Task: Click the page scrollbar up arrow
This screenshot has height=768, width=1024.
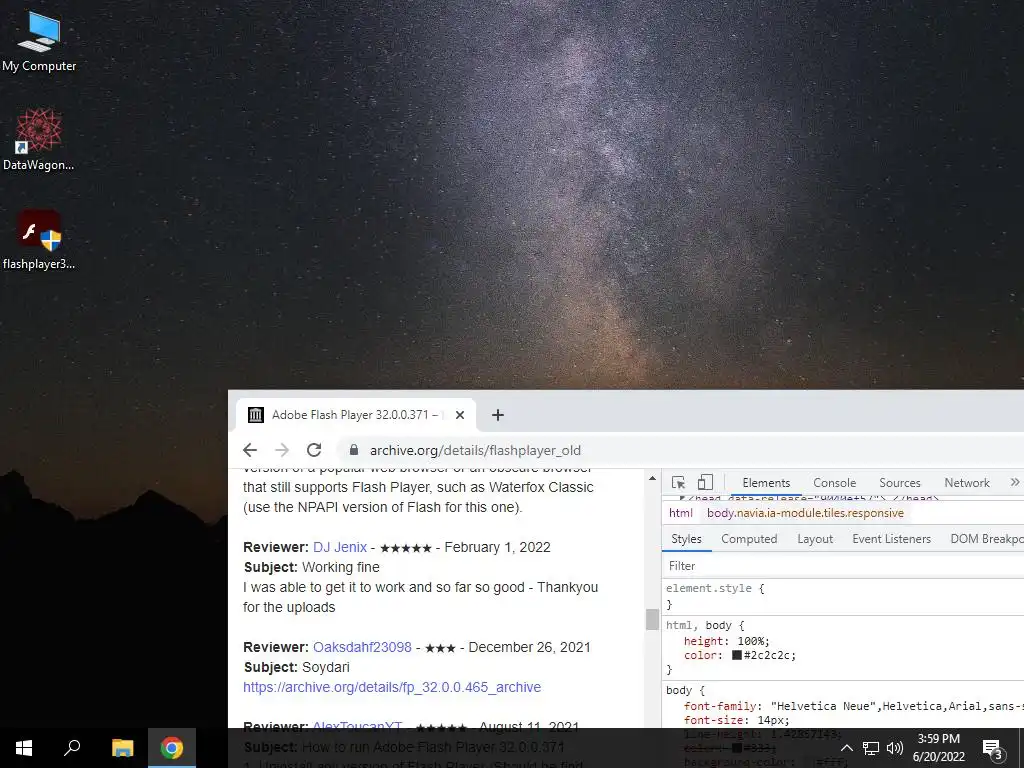Action: click(652, 479)
